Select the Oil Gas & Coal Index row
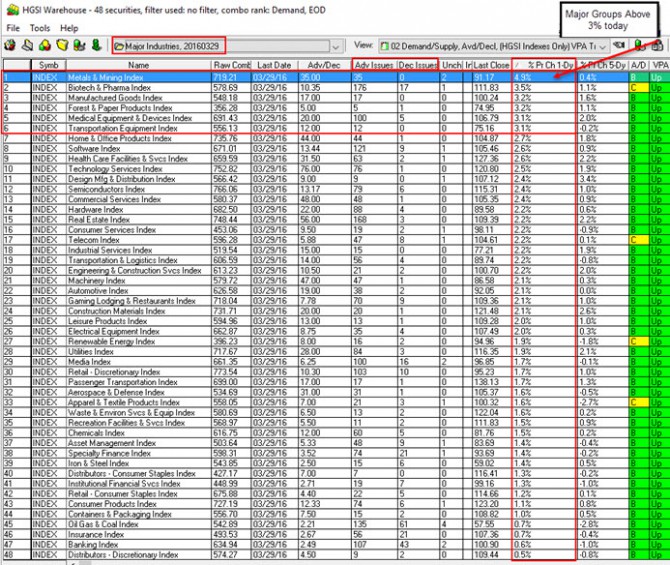This screenshot has height=565, width=670. click(336, 524)
